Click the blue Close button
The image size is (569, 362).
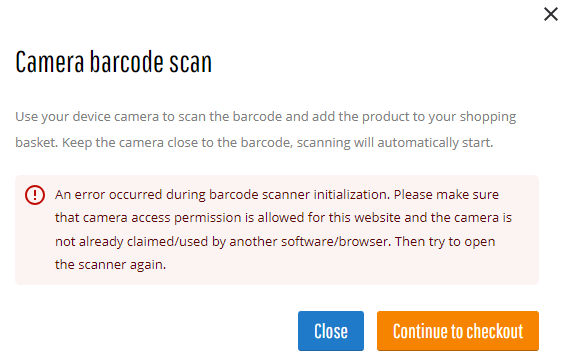[x=331, y=331]
